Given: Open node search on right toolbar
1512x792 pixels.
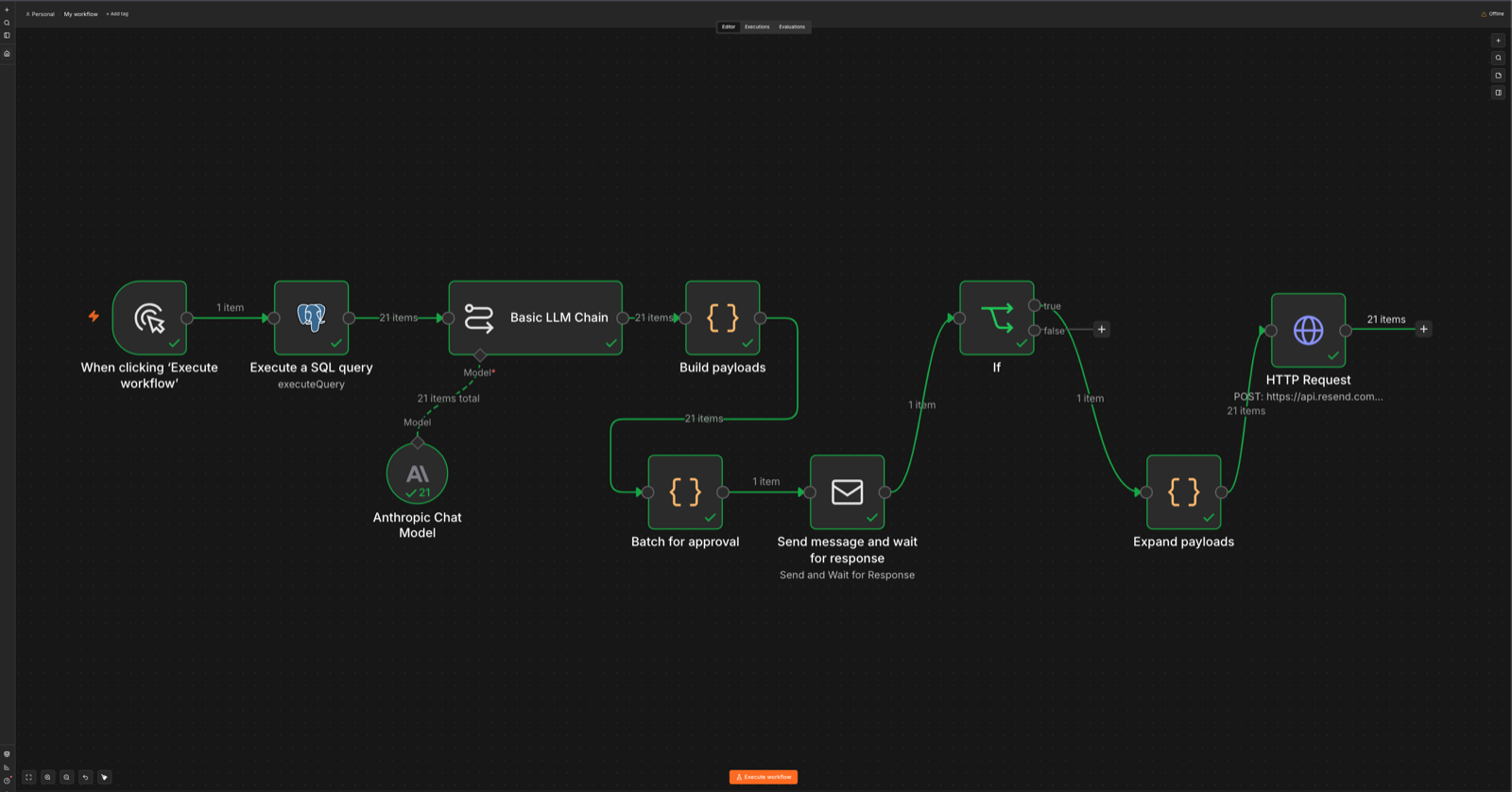Looking at the screenshot, I should pyautogui.click(x=1498, y=58).
